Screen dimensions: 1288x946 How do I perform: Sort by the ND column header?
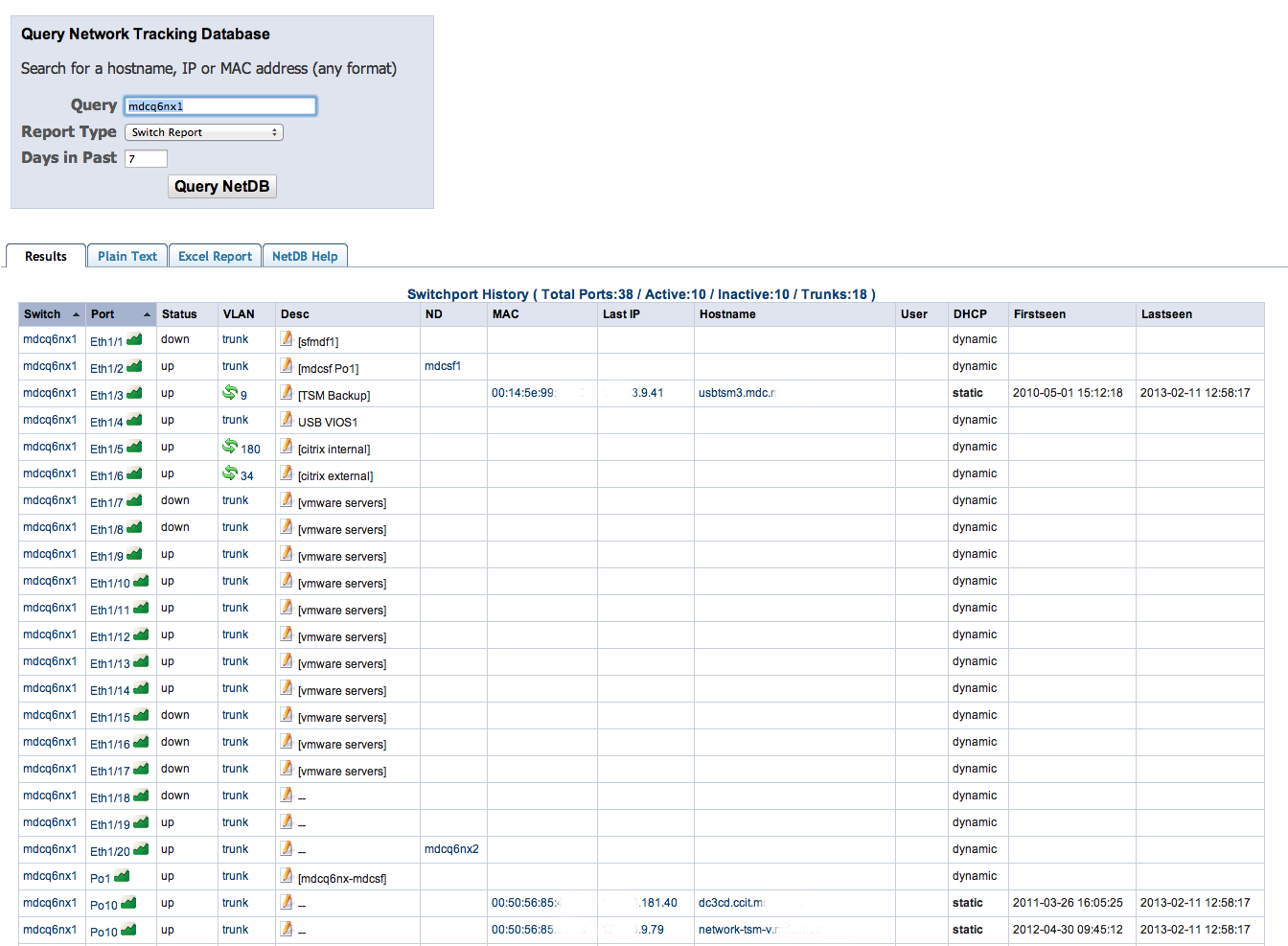tap(453, 314)
